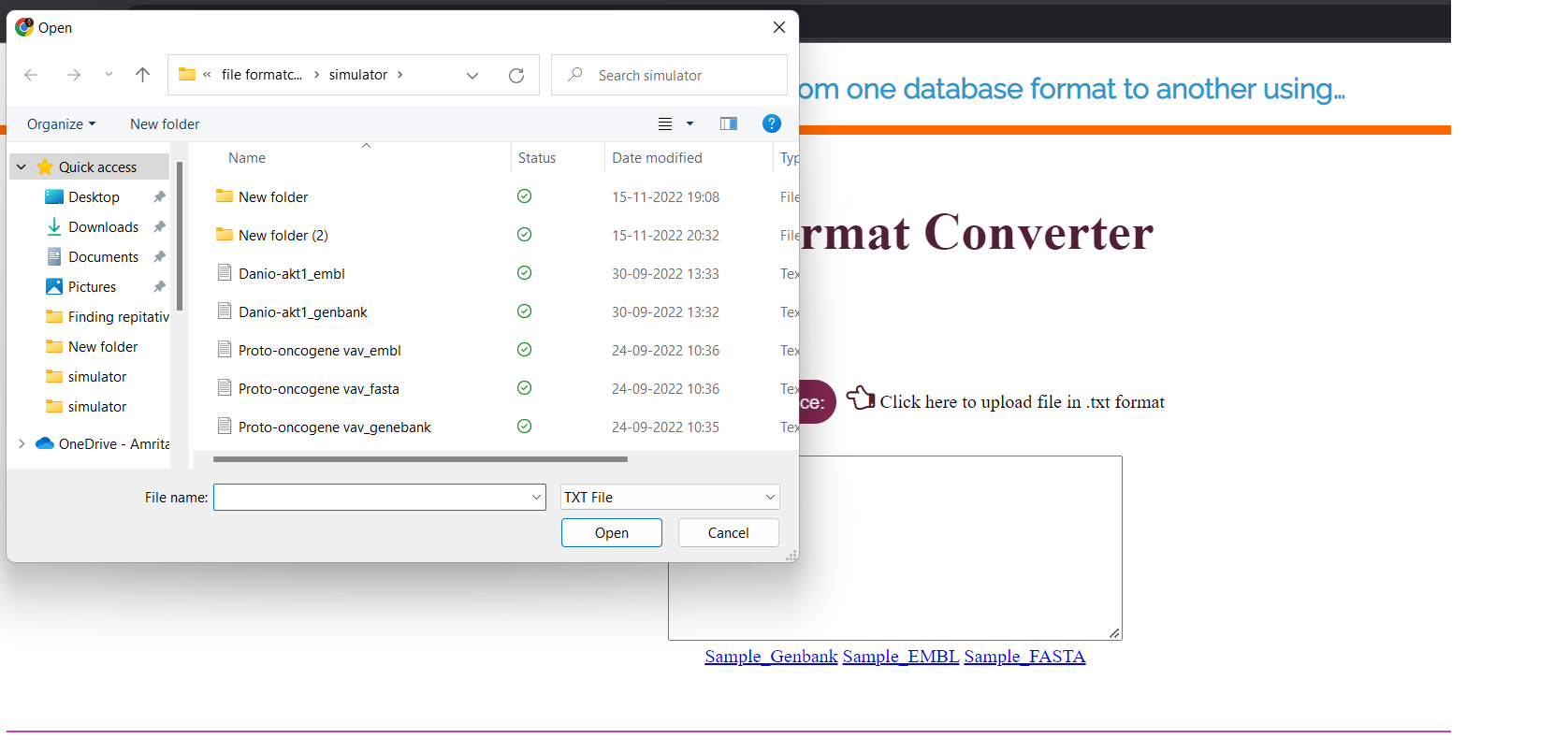
Task: Open the Sample_Genbank link
Action: pos(771,656)
